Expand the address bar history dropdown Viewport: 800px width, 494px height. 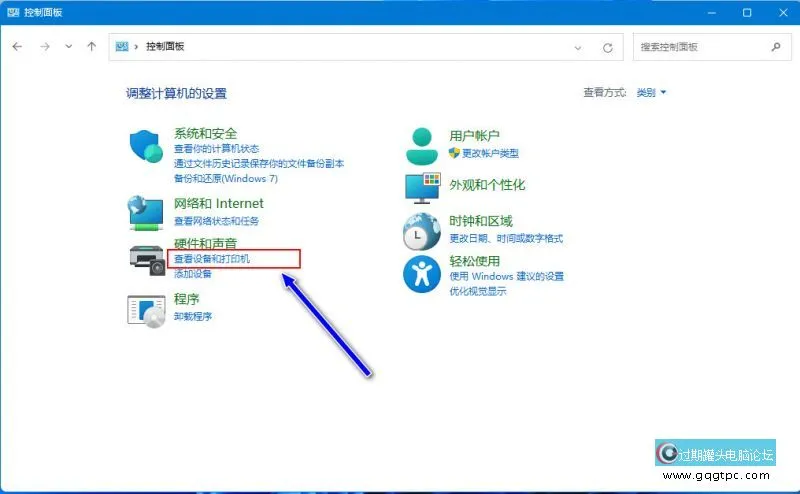click(x=578, y=47)
